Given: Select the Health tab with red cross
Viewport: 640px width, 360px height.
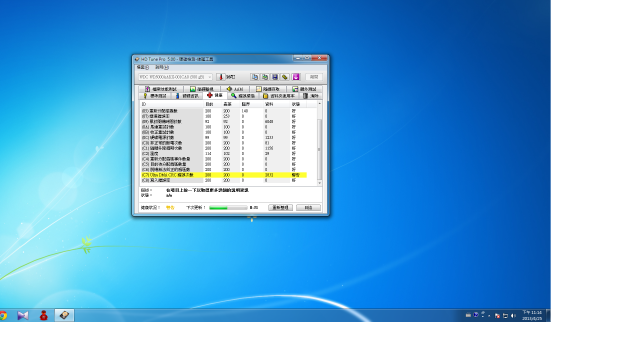Looking at the screenshot, I should click(x=215, y=96).
